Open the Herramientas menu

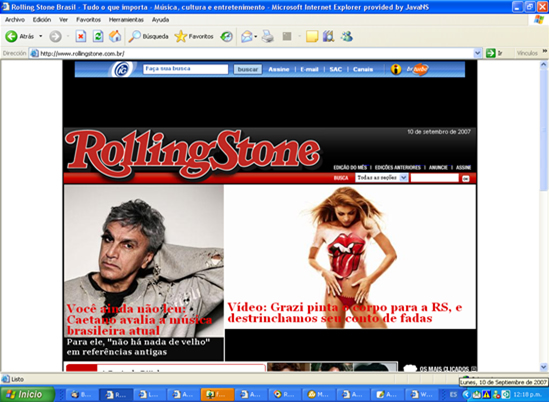pos(126,20)
